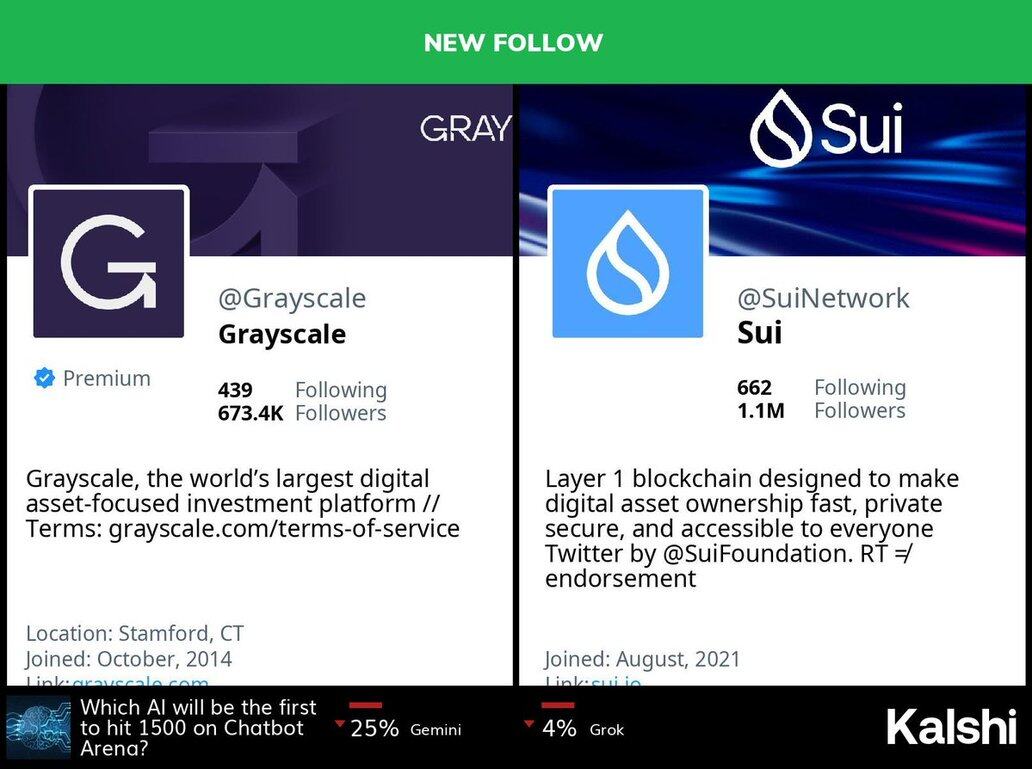1032x769 pixels.
Task: Click the red down arrow beside Grok 4%
Action: coord(531,724)
